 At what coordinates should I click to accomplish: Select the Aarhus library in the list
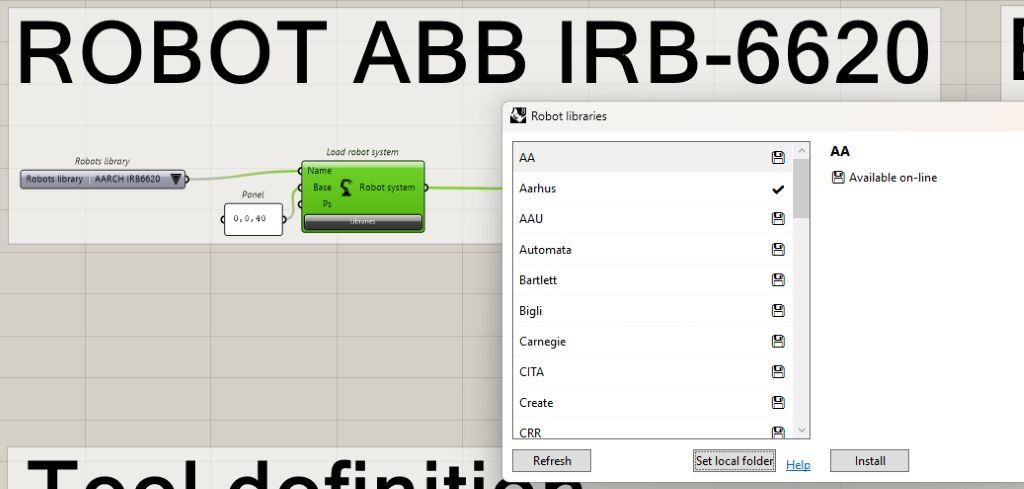pyautogui.click(x=652, y=188)
